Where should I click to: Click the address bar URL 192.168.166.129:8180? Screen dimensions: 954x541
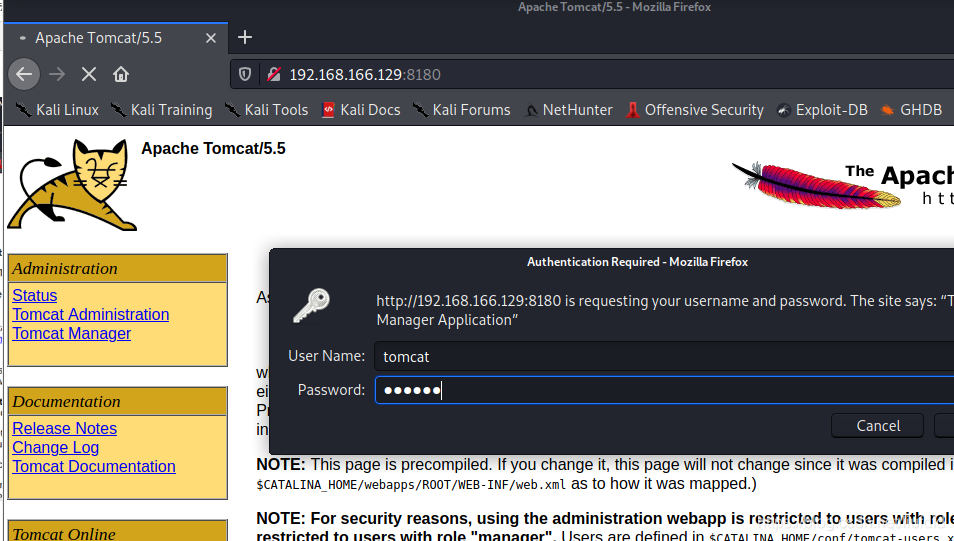tap(365, 74)
